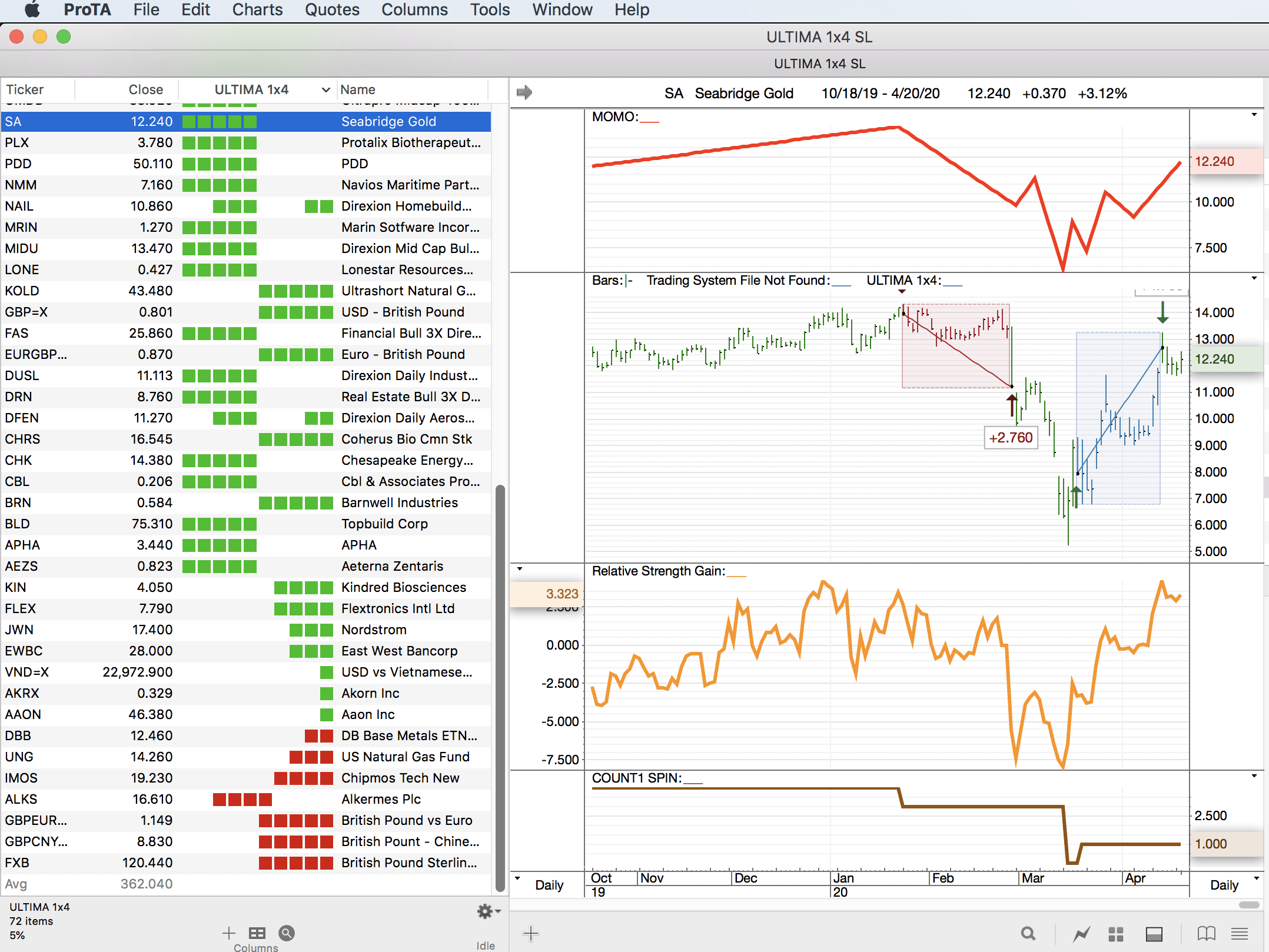
Task: Click the gray arrow icon beside SA header
Action: tap(524, 92)
